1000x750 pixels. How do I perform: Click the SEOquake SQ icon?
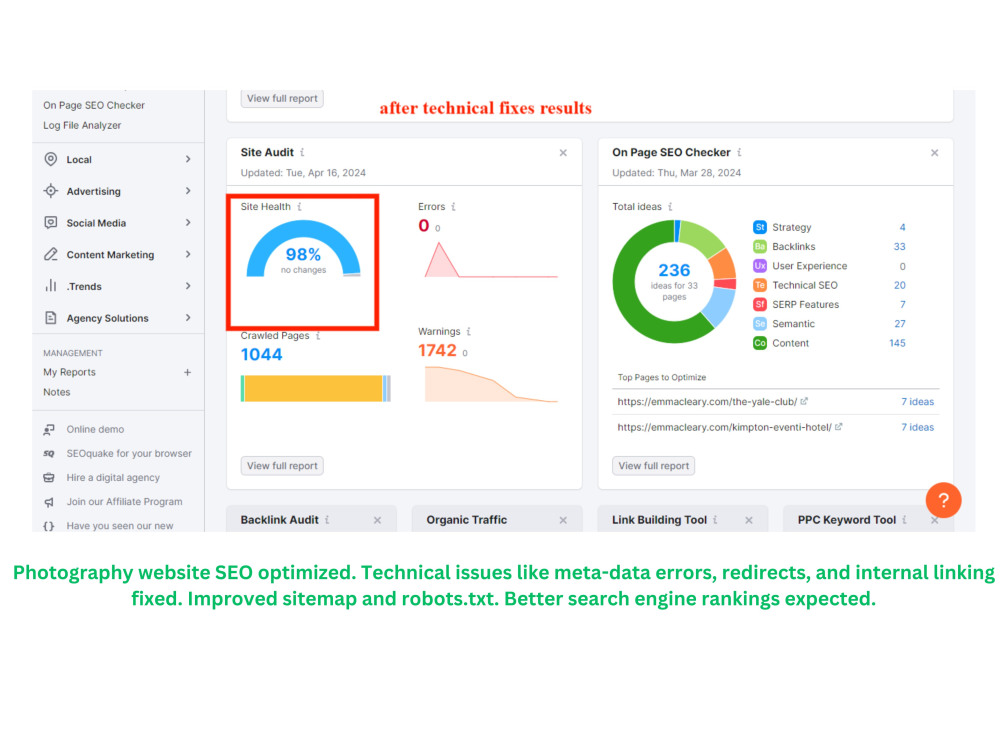click(x=49, y=453)
